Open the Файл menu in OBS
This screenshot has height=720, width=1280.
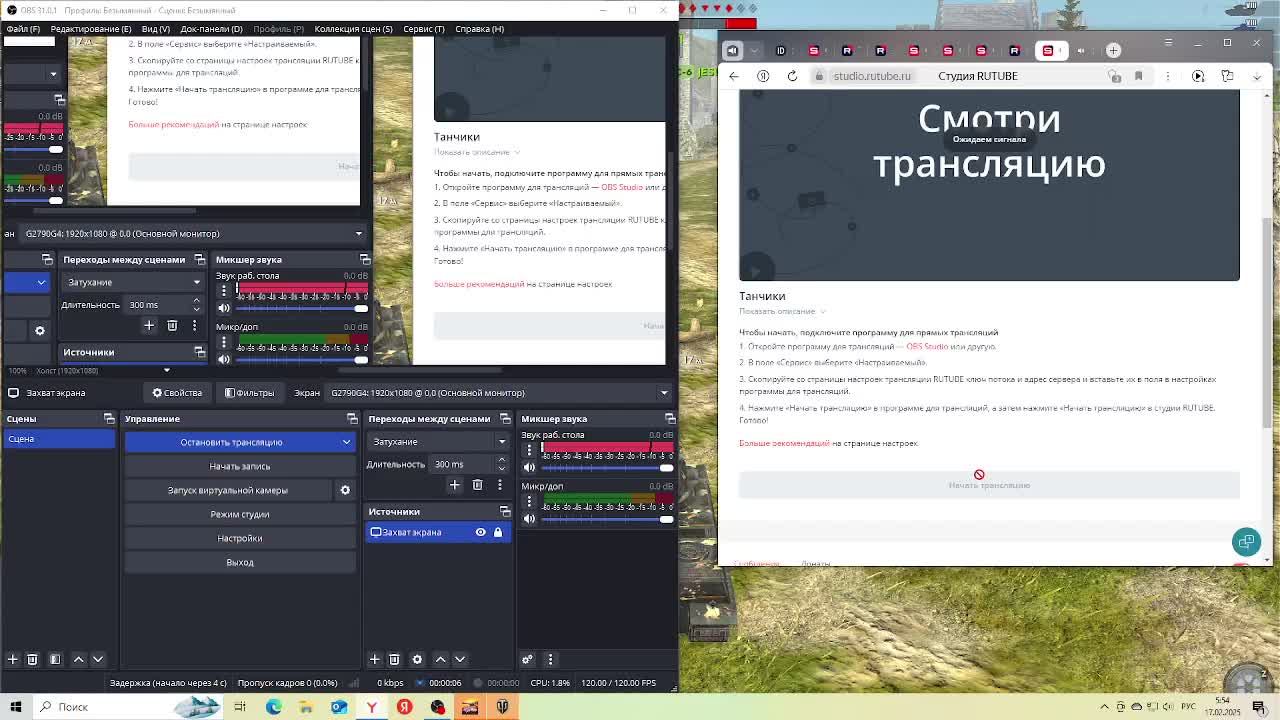click(x=23, y=29)
